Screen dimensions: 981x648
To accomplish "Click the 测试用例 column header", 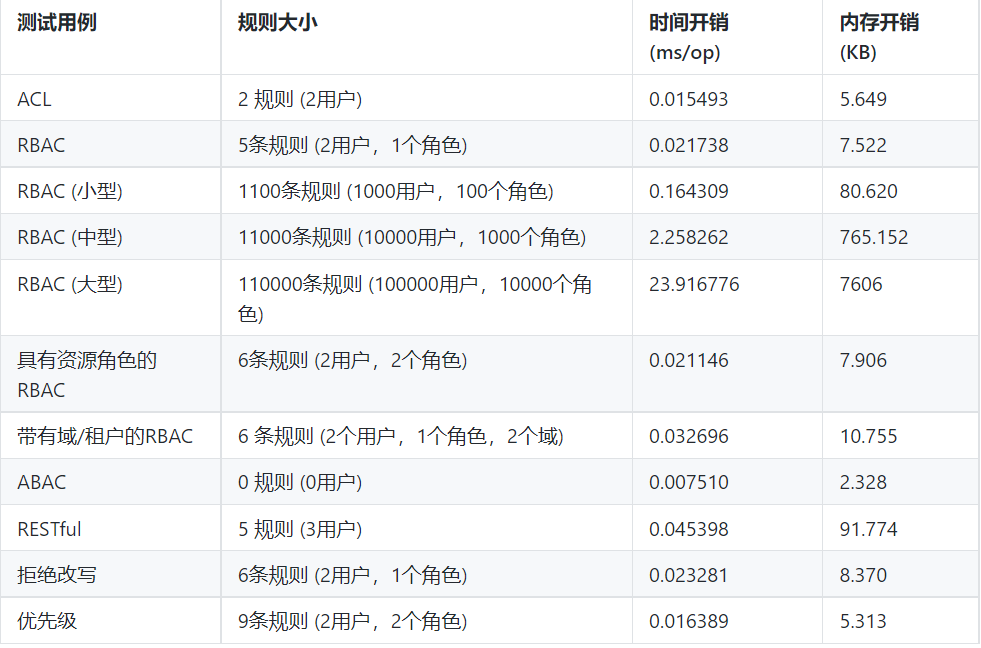I will (57, 23).
